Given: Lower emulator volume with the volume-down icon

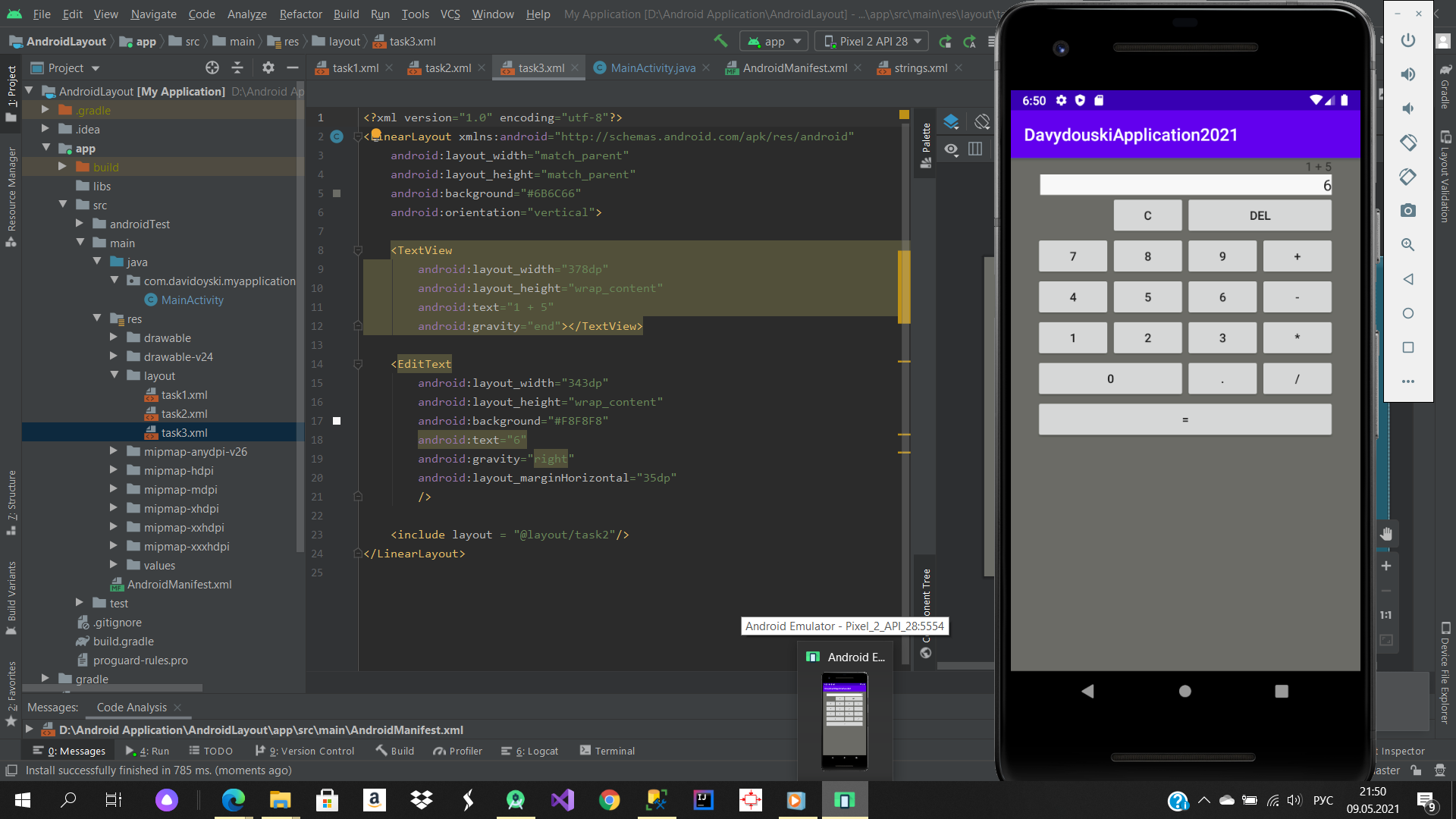Looking at the screenshot, I should coord(1408,108).
